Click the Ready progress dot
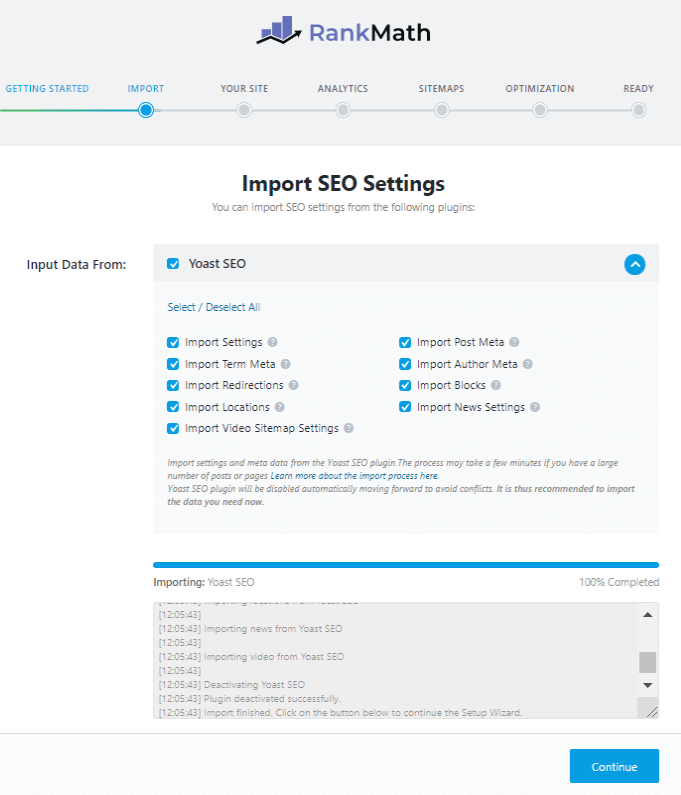Screen dimensions: 681x795 638,110
